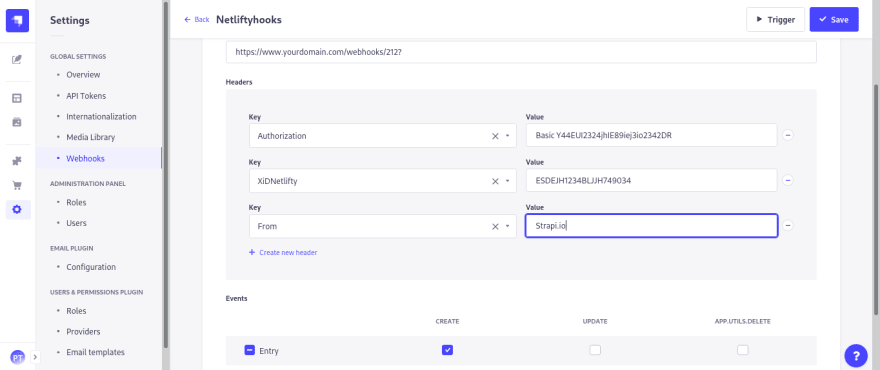Remove the XiDNetlifty header row
The height and width of the screenshot is (370, 880).
[x=788, y=180]
